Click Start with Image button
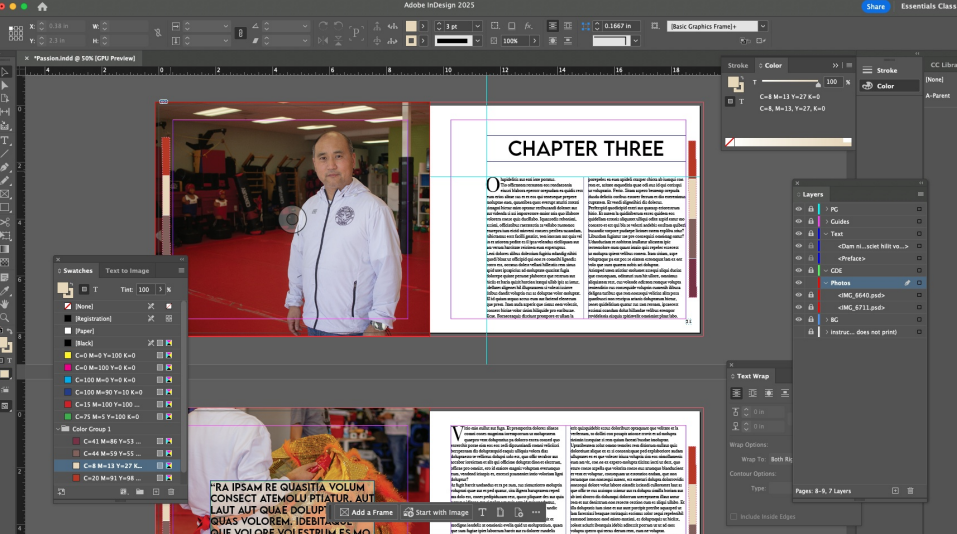Viewport: 957px width, 534px height. coord(435,512)
